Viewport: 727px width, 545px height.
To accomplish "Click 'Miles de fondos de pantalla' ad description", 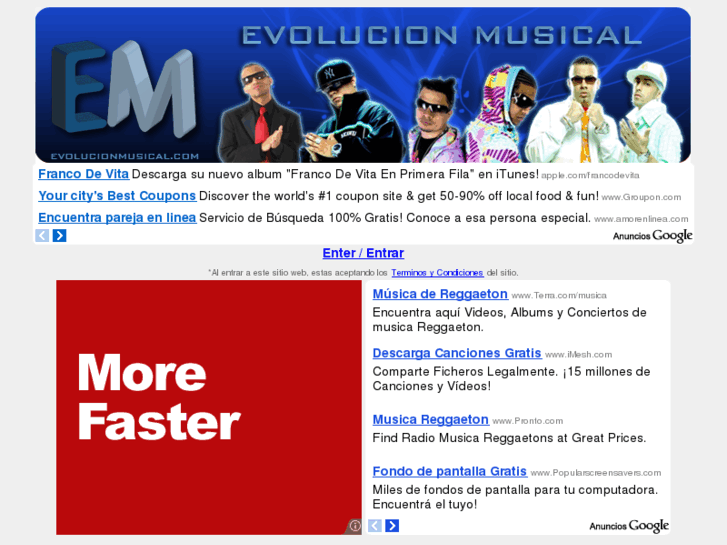I will point(515,497).
